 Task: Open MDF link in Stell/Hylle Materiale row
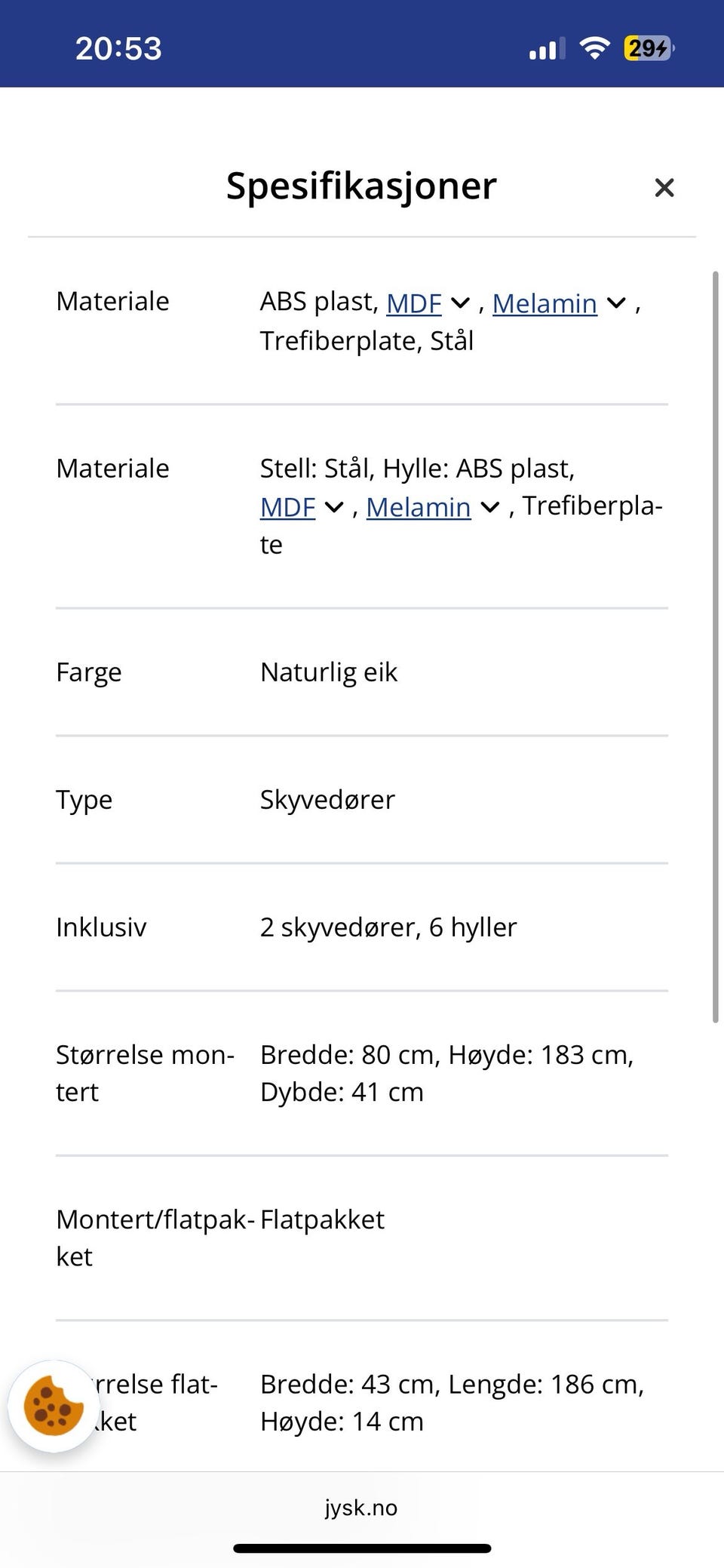pos(287,507)
